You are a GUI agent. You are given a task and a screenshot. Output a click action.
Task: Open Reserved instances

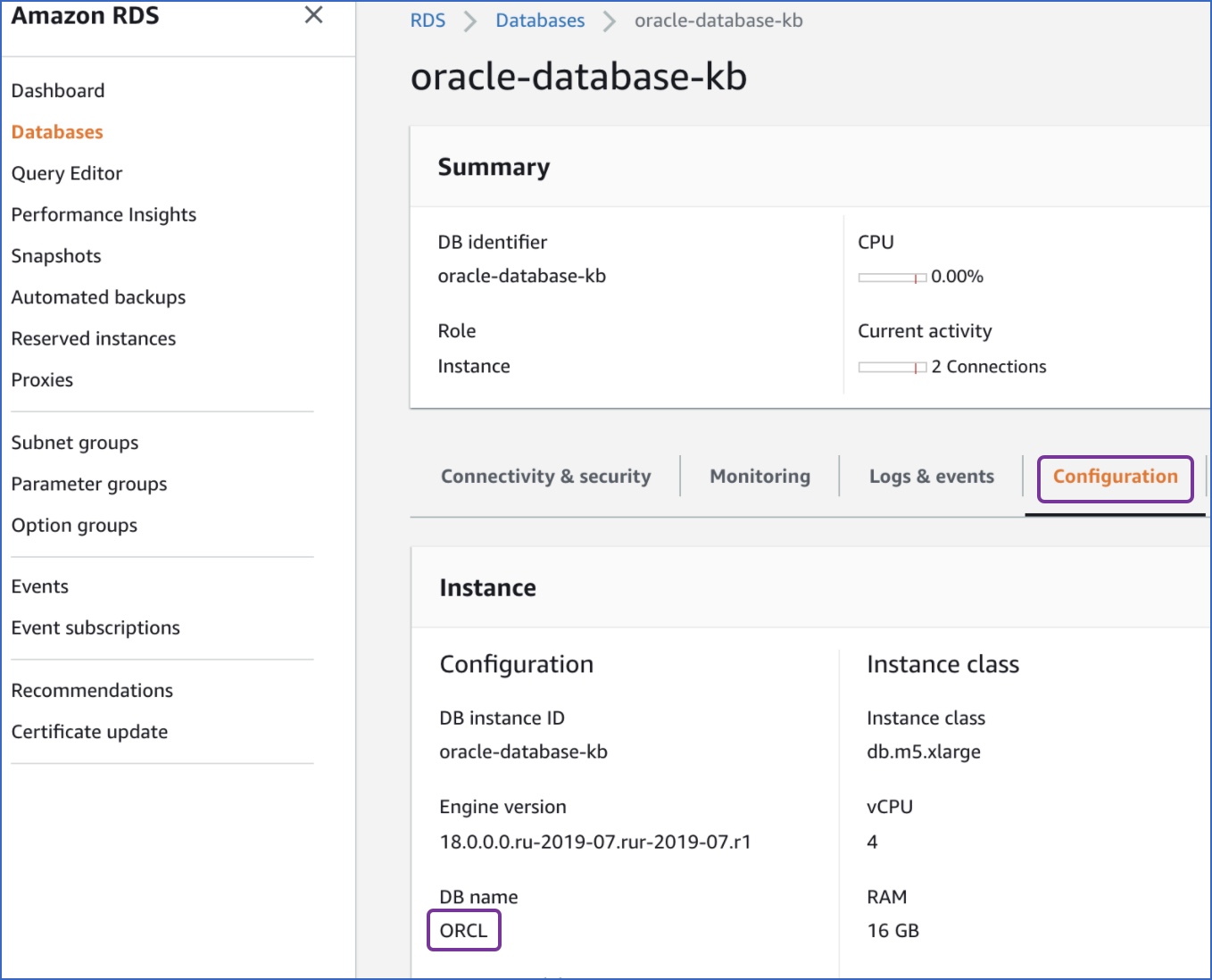[94, 338]
